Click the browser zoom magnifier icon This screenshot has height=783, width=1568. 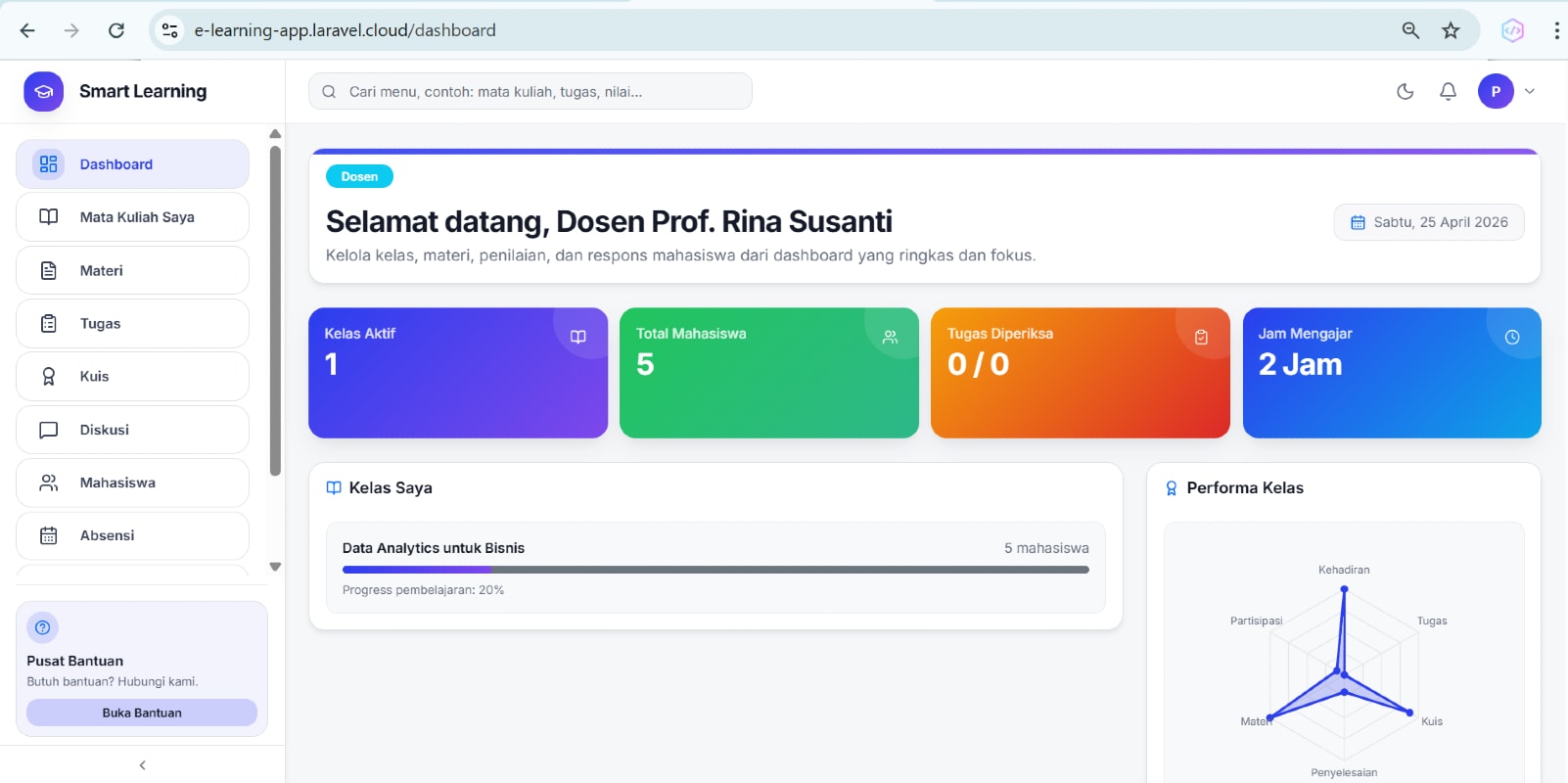tap(1410, 30)
